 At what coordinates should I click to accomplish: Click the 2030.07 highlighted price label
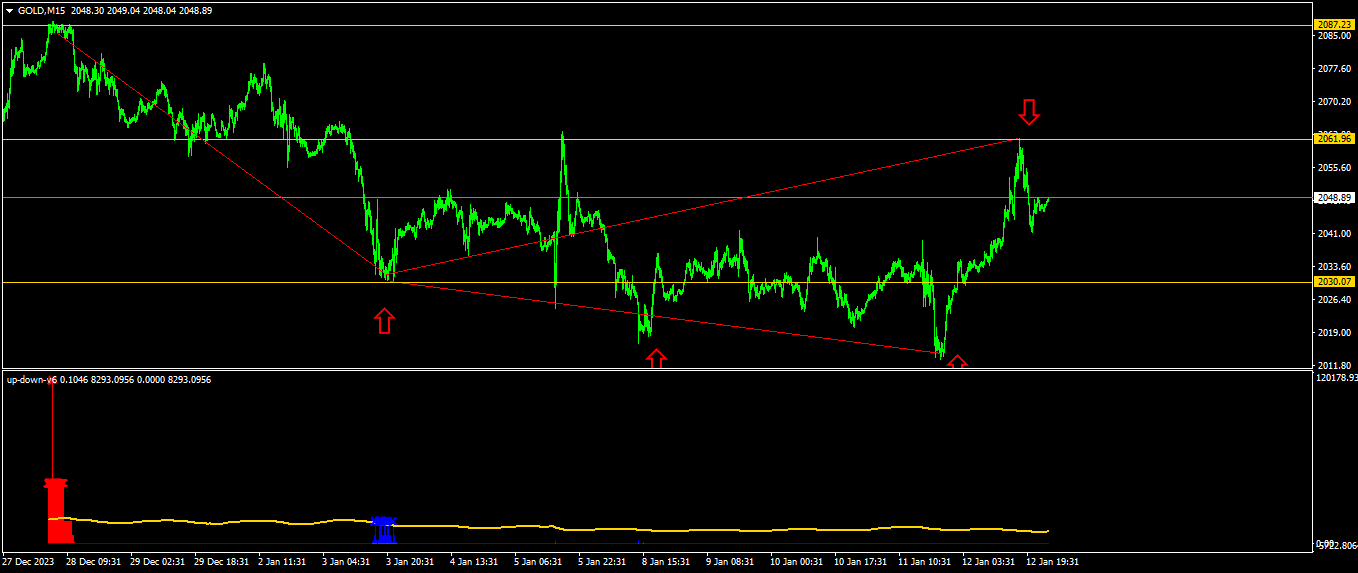coord(1334,283)
